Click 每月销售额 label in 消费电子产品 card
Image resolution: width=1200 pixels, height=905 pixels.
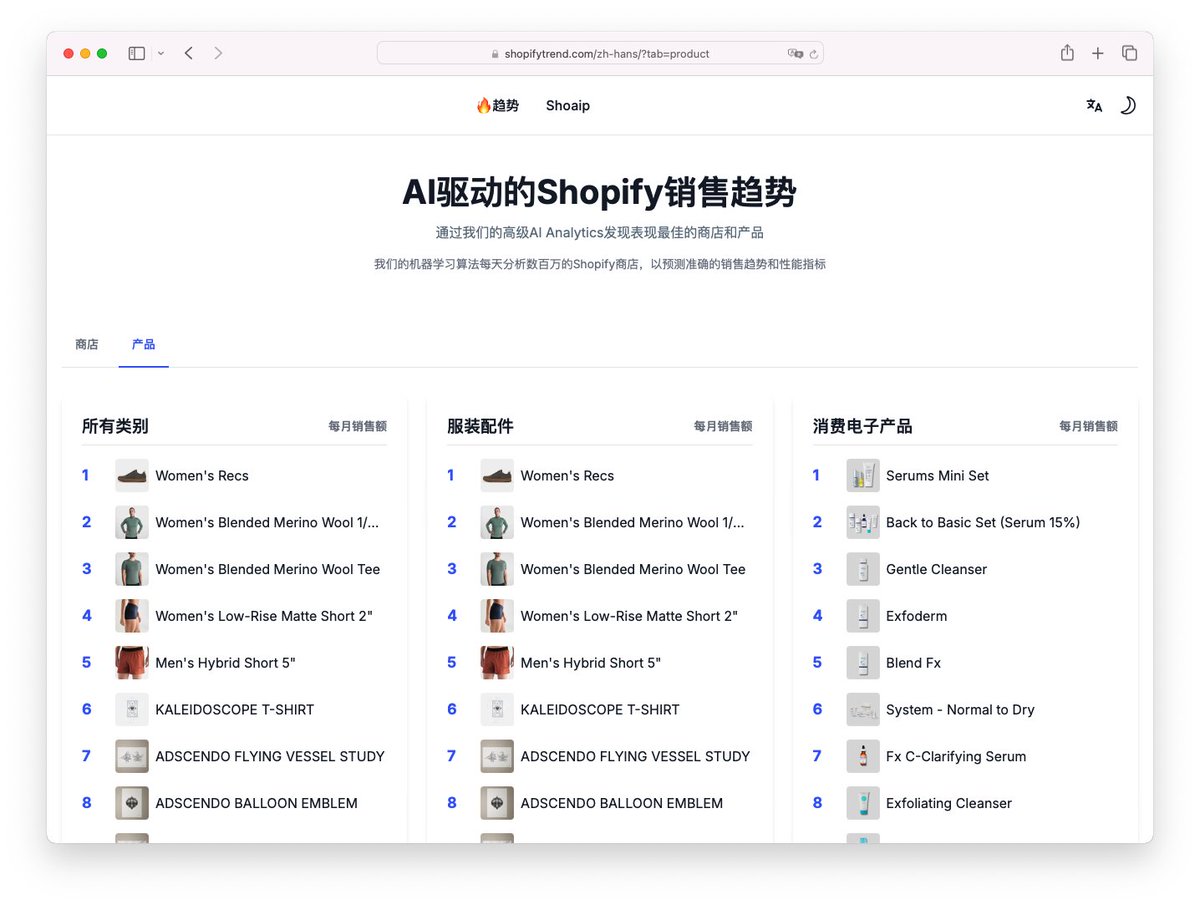click(x=1088, y=426)
